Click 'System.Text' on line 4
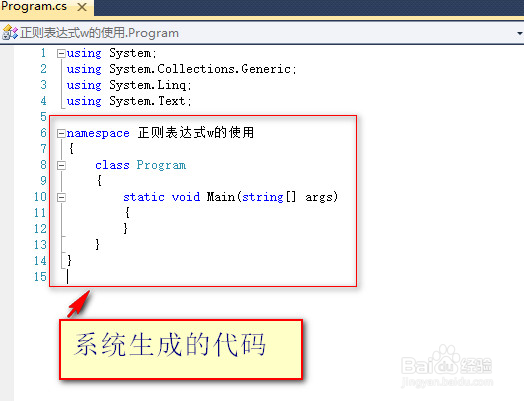Viewport: 524px width, 401px height. [x=147, y=101]
